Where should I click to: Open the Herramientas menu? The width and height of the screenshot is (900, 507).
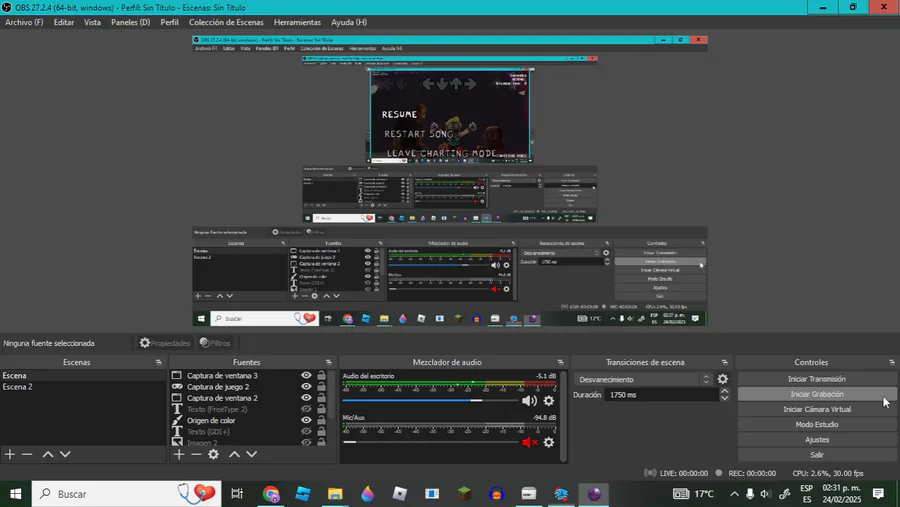click(297, 22)
